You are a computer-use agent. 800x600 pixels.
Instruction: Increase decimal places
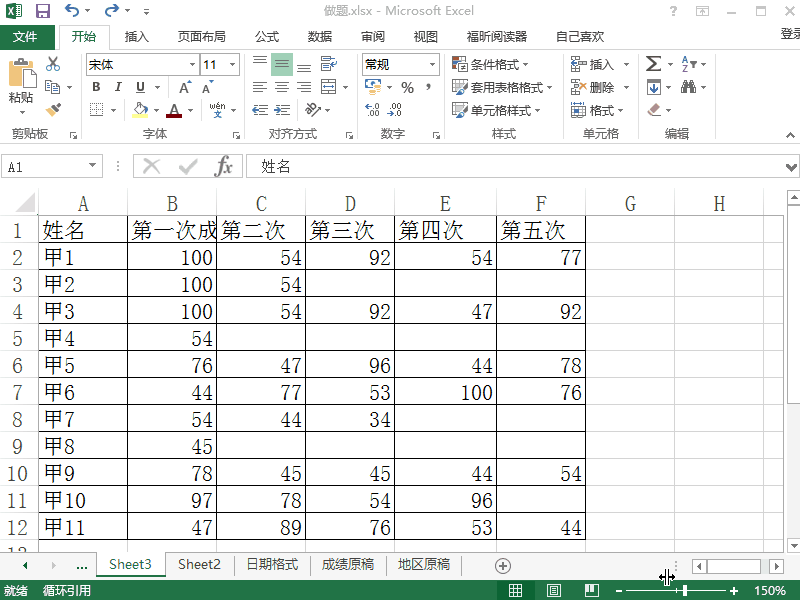(372, 110)
